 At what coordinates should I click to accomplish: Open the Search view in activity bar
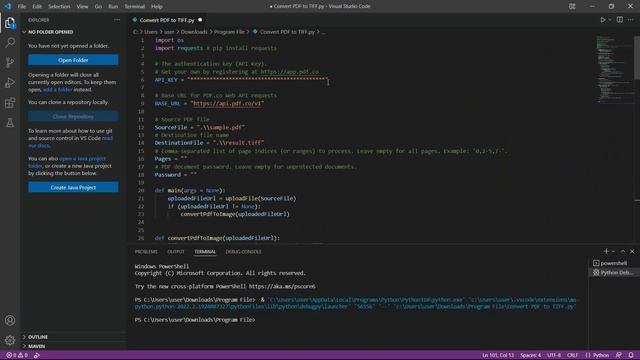point(10,42)
